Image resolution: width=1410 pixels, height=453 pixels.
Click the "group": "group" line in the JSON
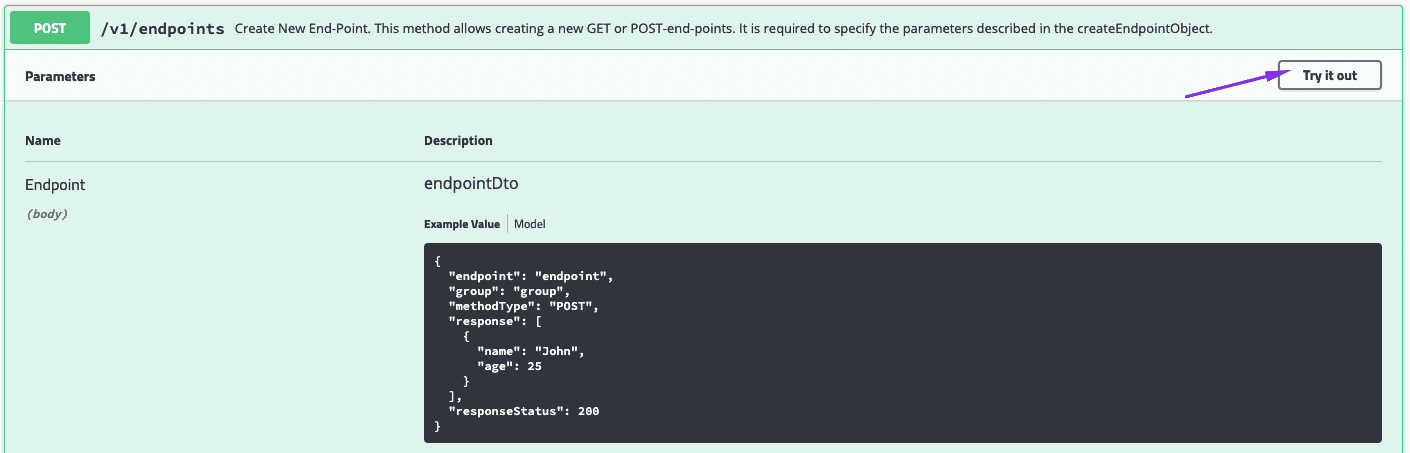click(509, 291)
